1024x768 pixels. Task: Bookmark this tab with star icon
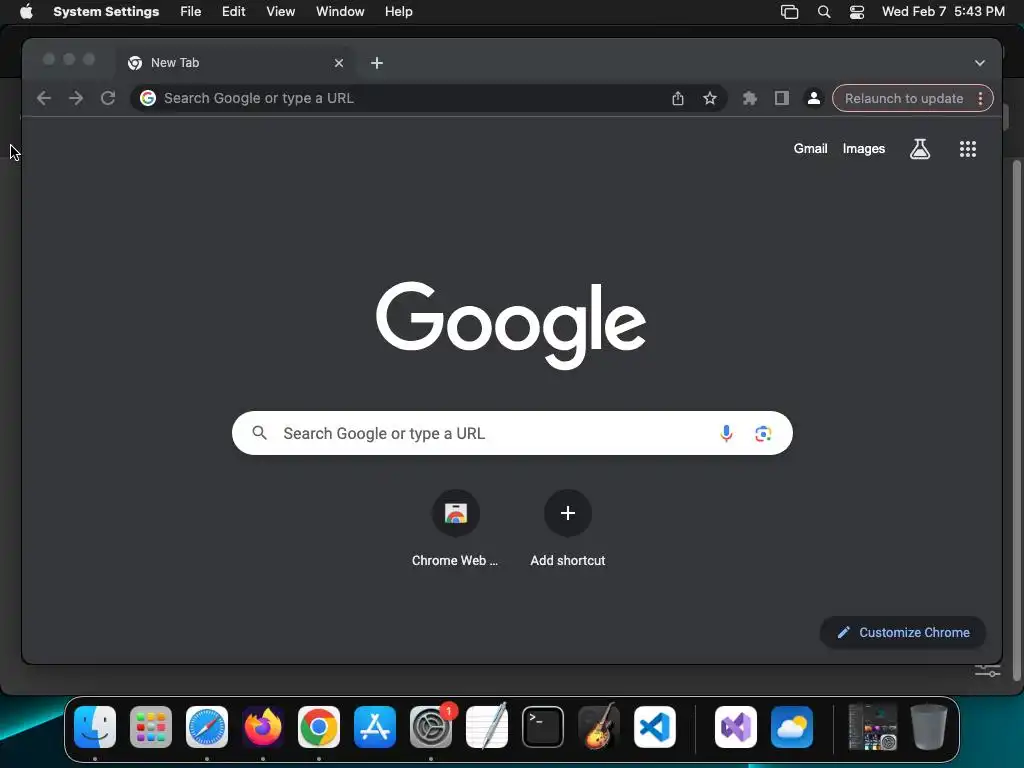[710, 98]
